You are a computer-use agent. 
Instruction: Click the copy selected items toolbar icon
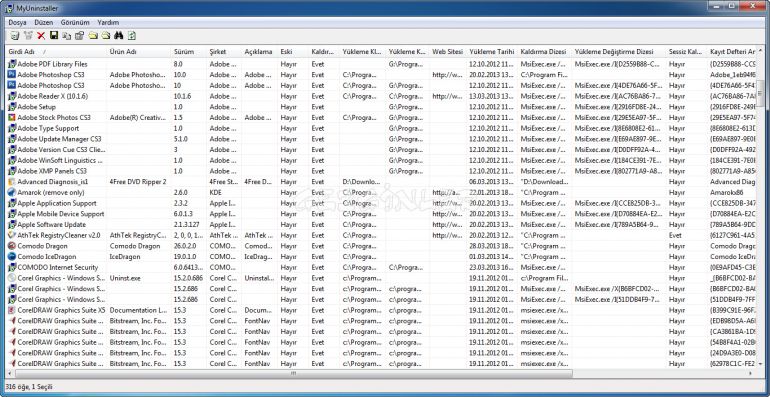[x=67, y=35]
